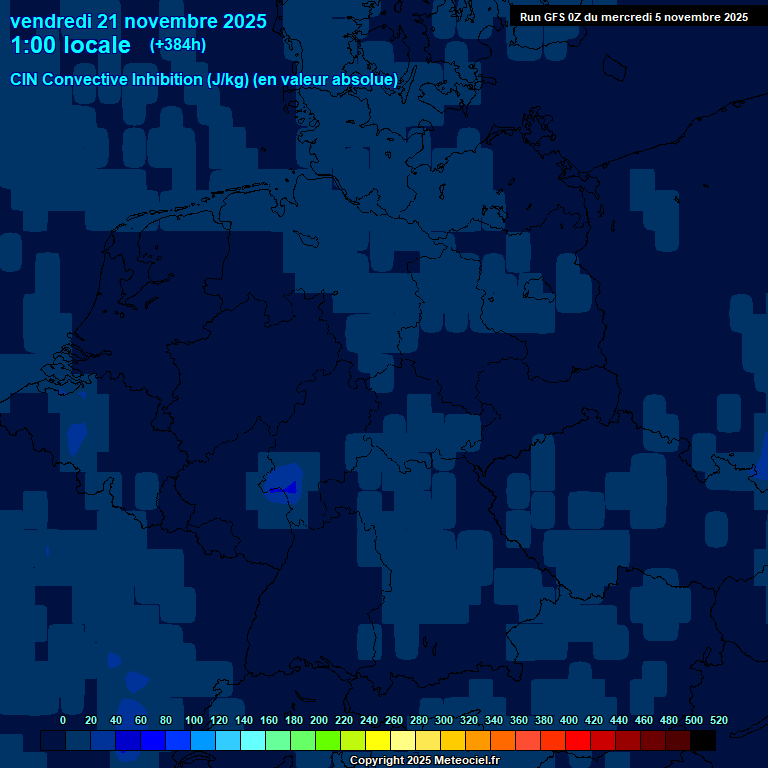This screenshot has width=768, height=768.
Task: Select the yellow swatch between 240 and 260
Action: [378, 740]
